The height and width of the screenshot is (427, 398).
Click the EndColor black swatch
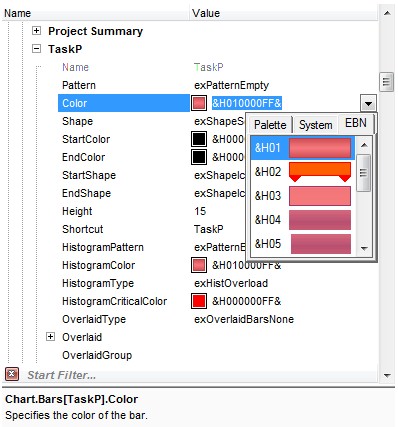click(199, 157)
